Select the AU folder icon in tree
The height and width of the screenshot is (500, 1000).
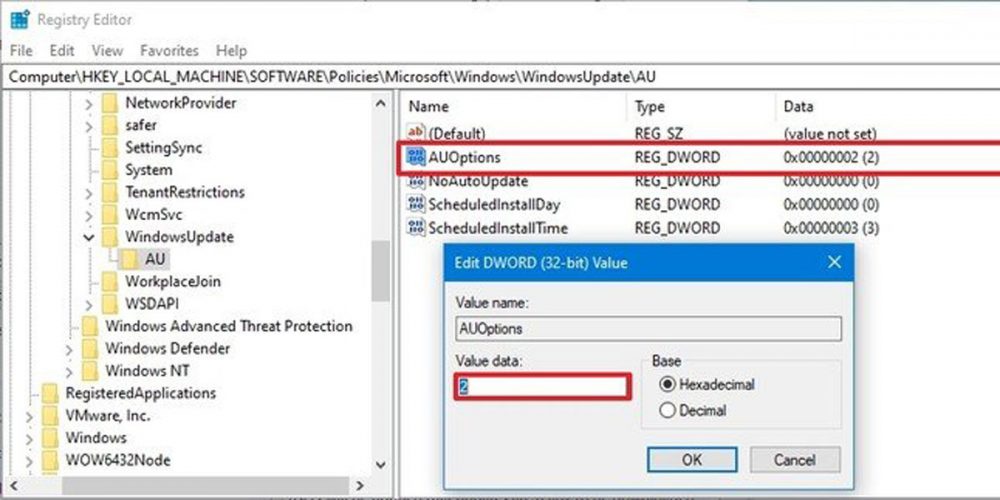point(129,259)
